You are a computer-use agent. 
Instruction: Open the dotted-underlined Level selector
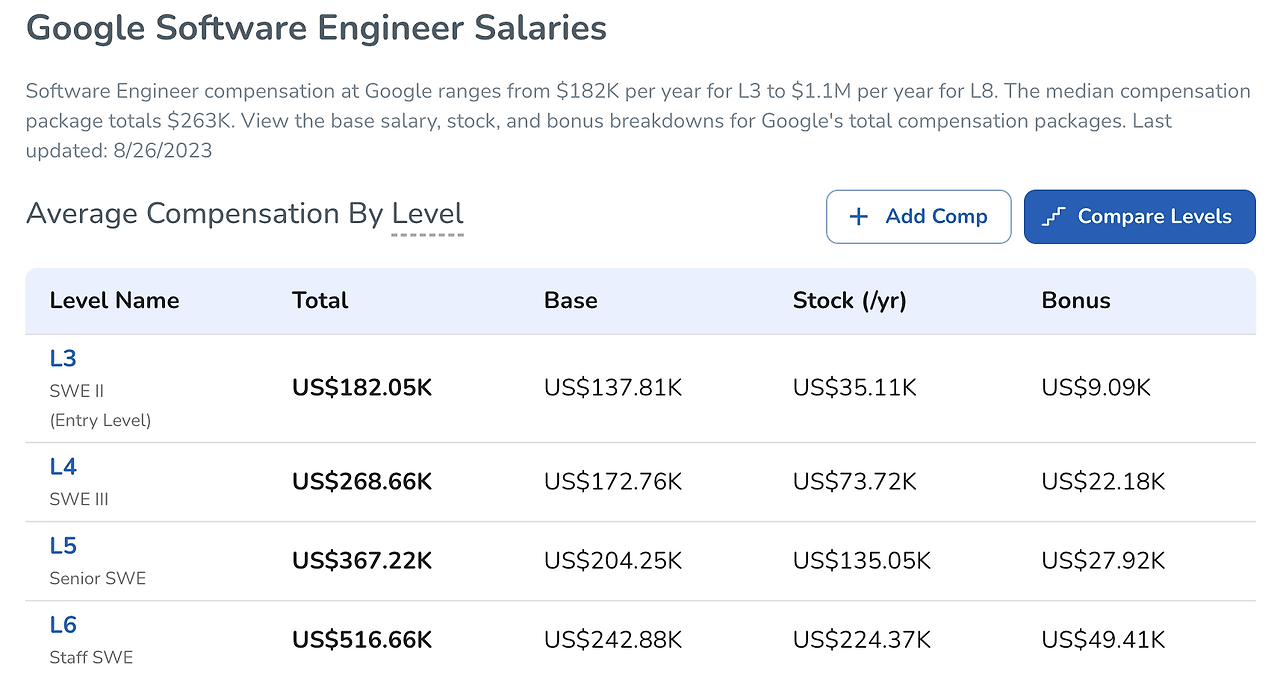pos(427,214)
